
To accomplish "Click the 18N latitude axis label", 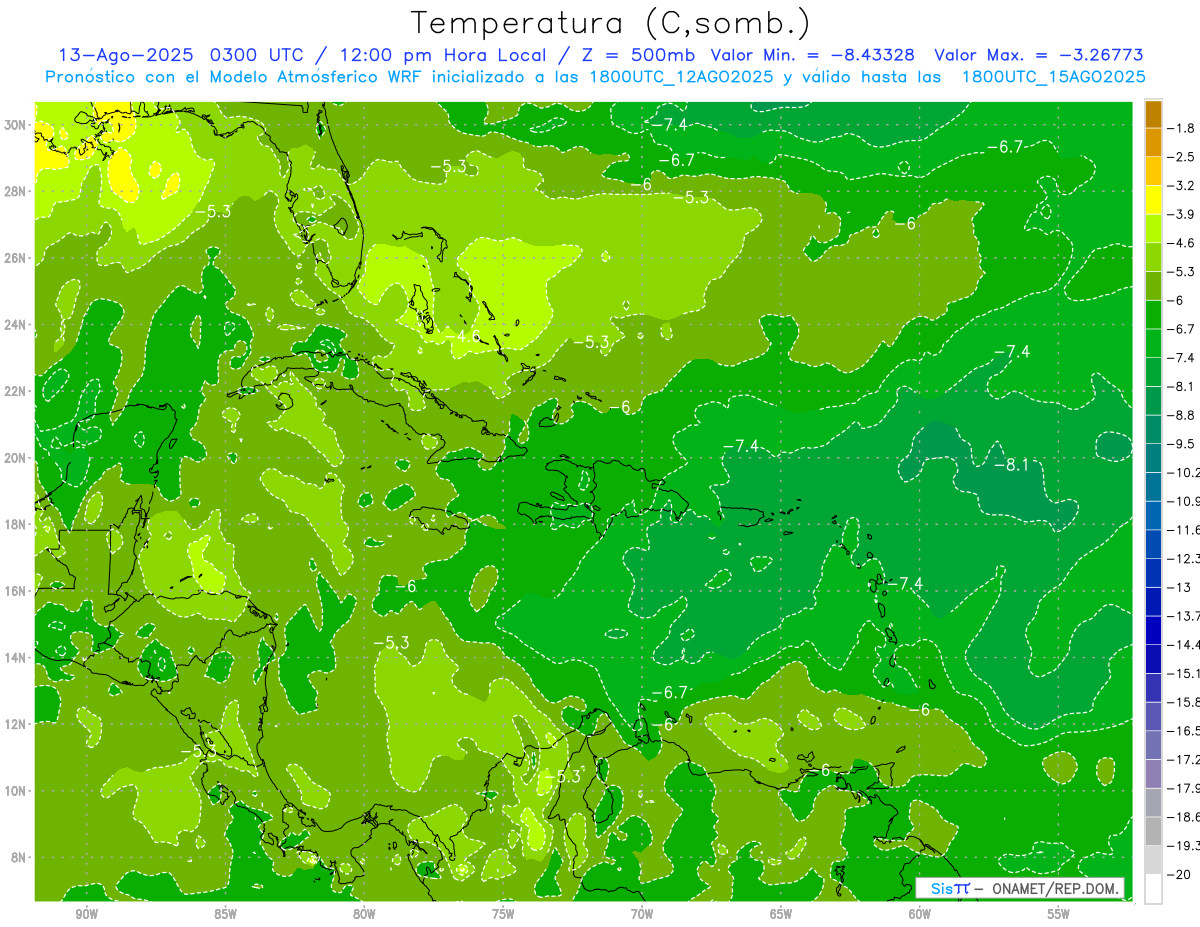I will pyautogui.click(x=17, y=525).
